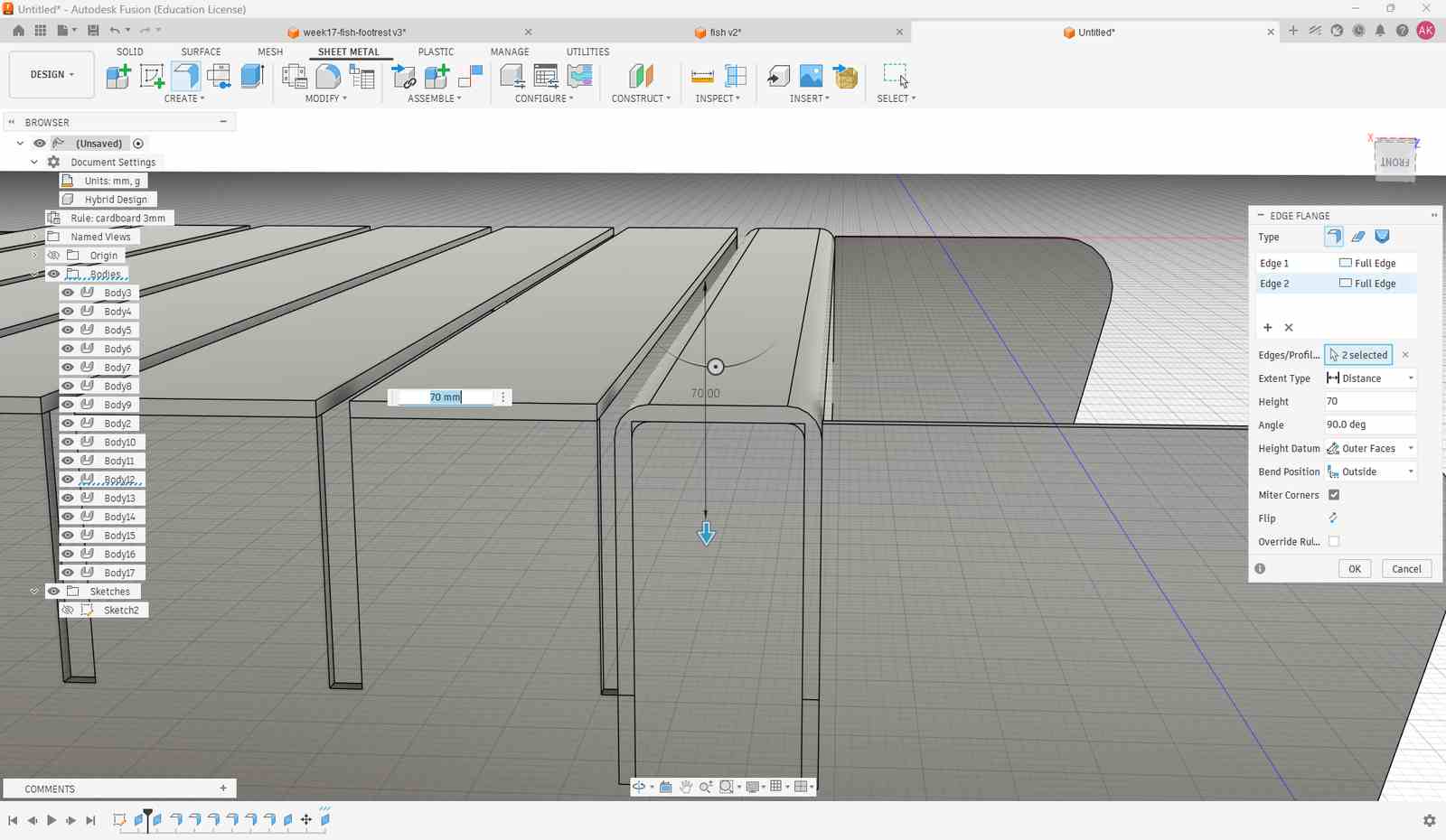Uncheck the Miter Corners checkbox
Screen dimensions: 1446x840
tap(1334, 495)
